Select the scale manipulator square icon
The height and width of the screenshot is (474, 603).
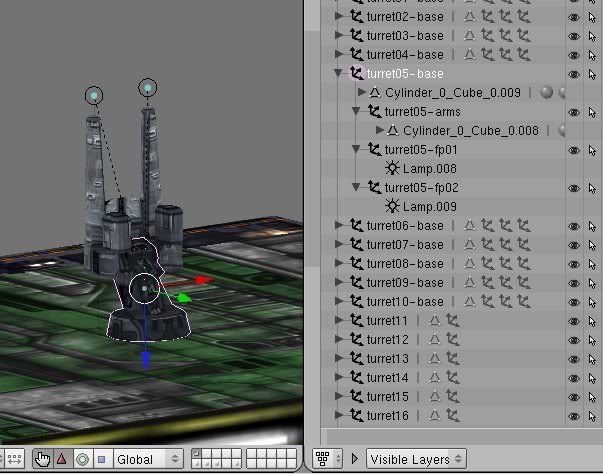101,459
